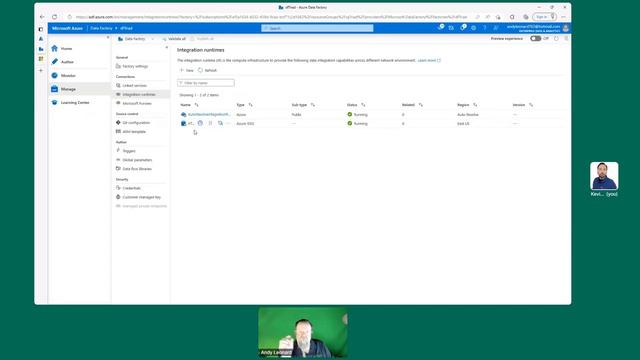Screen dimensions: 640x360
Task: Reload the browser page
Action: pyautogui.click(x=55, y=17)
